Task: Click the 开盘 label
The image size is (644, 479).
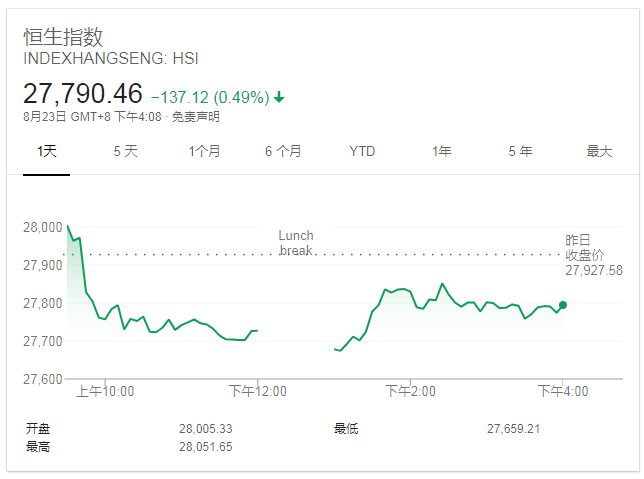Action: 38,429
